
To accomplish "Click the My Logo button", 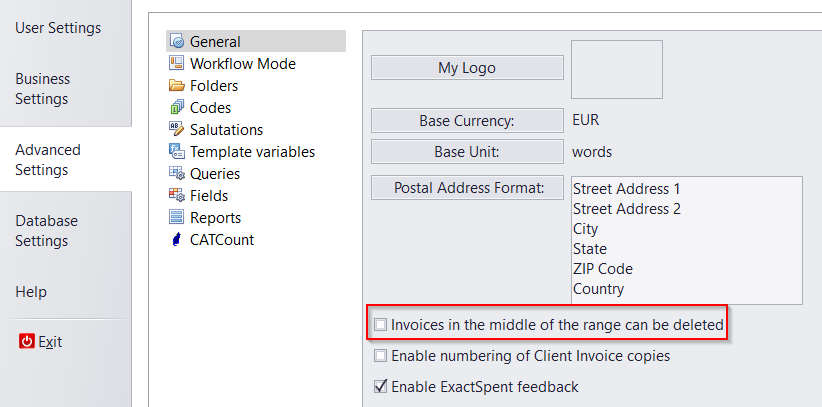I will (x=467, y=68).
